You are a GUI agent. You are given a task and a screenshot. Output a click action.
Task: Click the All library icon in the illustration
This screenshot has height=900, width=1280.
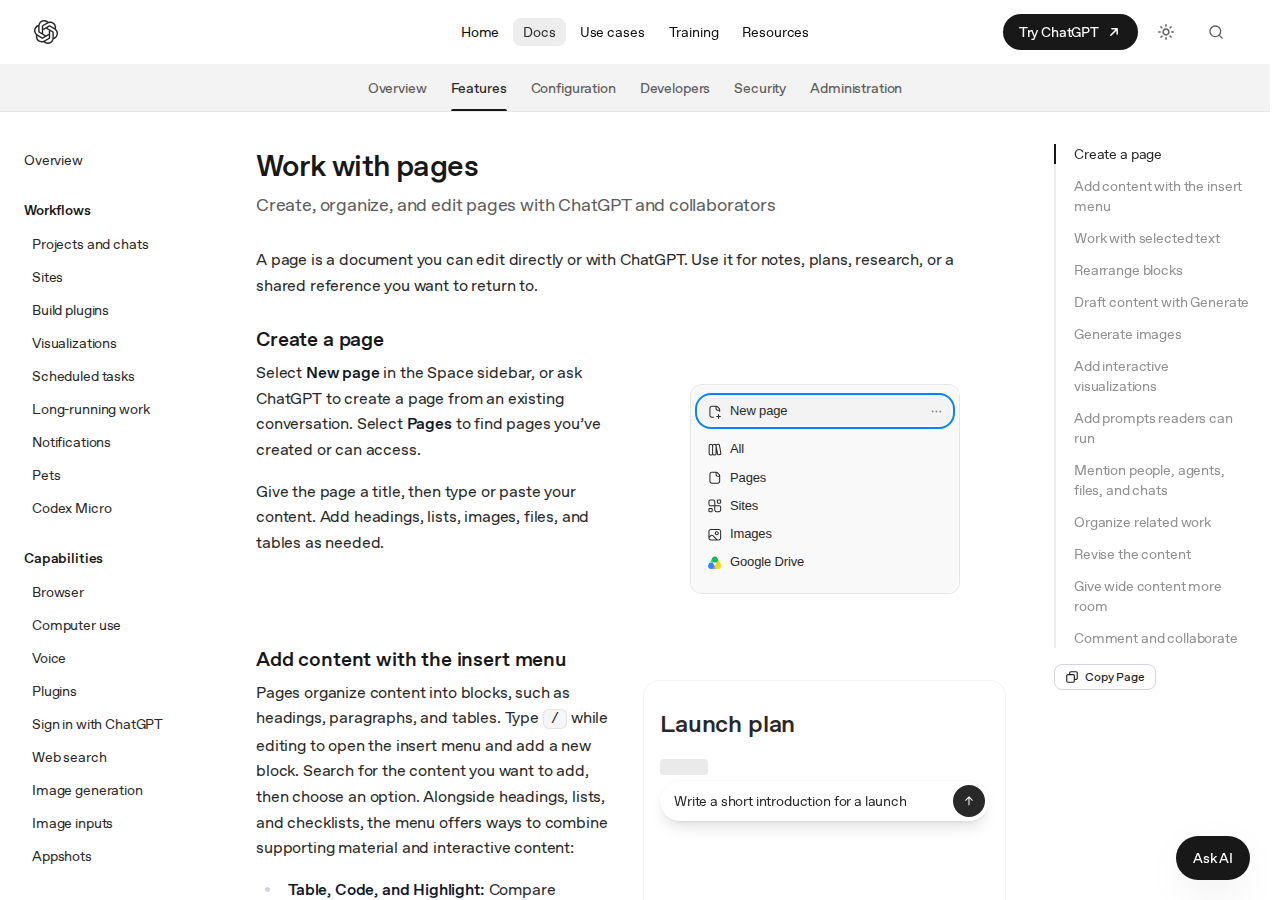pos(715,449)
